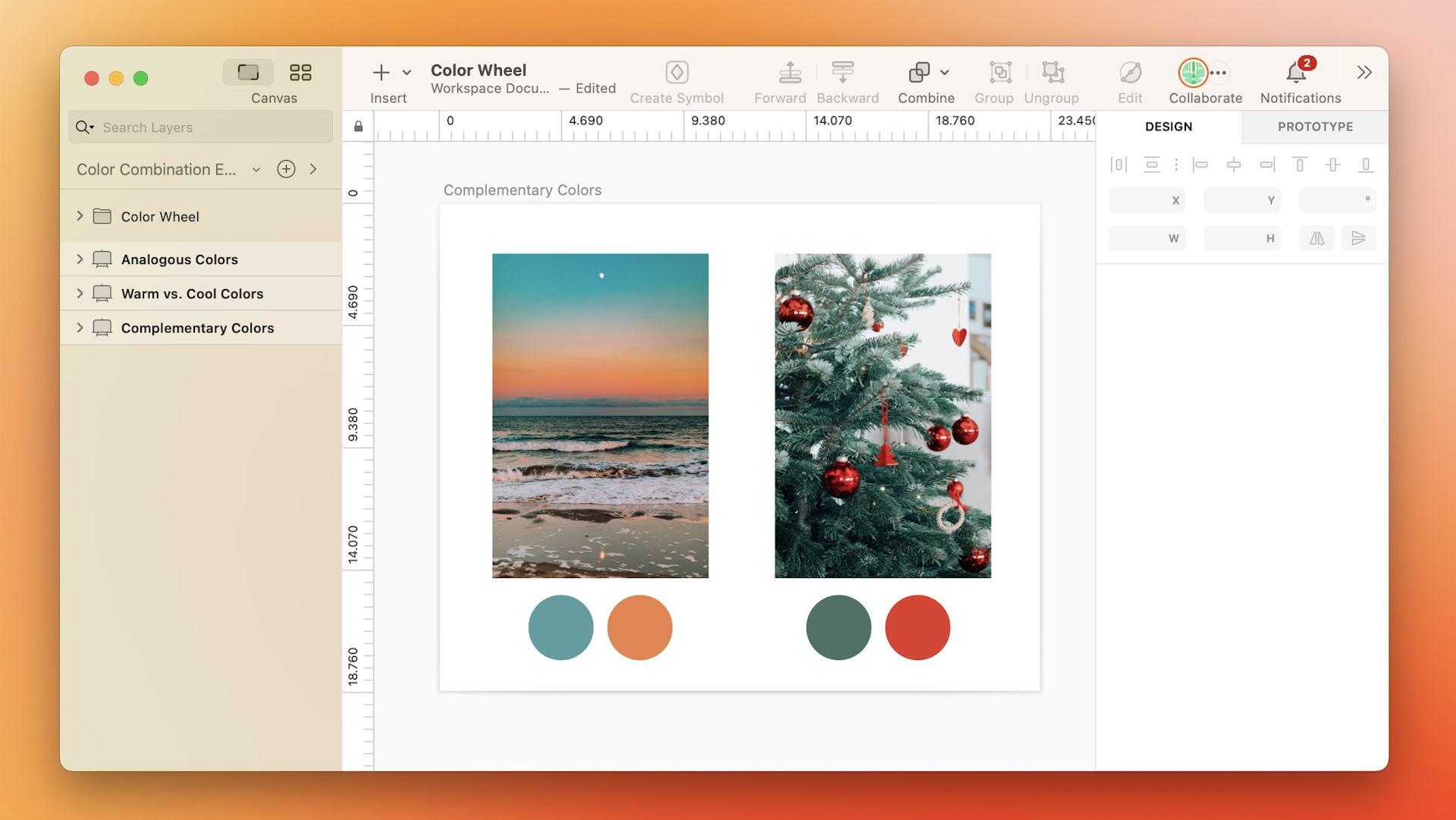This screenshot has width=1456, height=820.
Task: Click the Create Symbol icon
Action: click(x=677, y=72)
